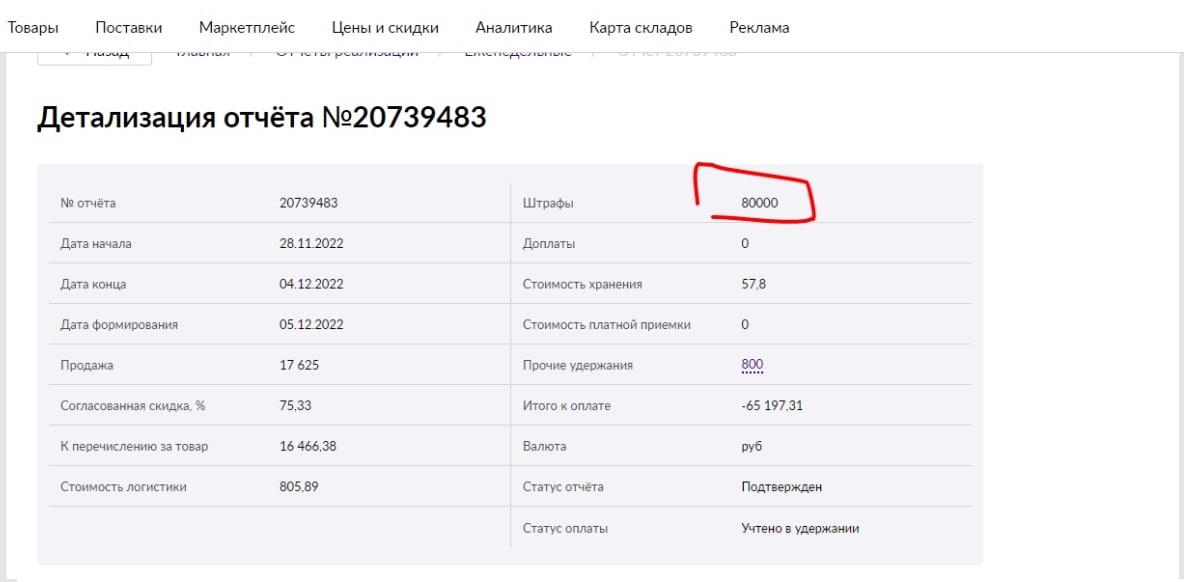Click the Главная breadcrumb link
This screenshot has width=1184, height=582.
point(203,53)
